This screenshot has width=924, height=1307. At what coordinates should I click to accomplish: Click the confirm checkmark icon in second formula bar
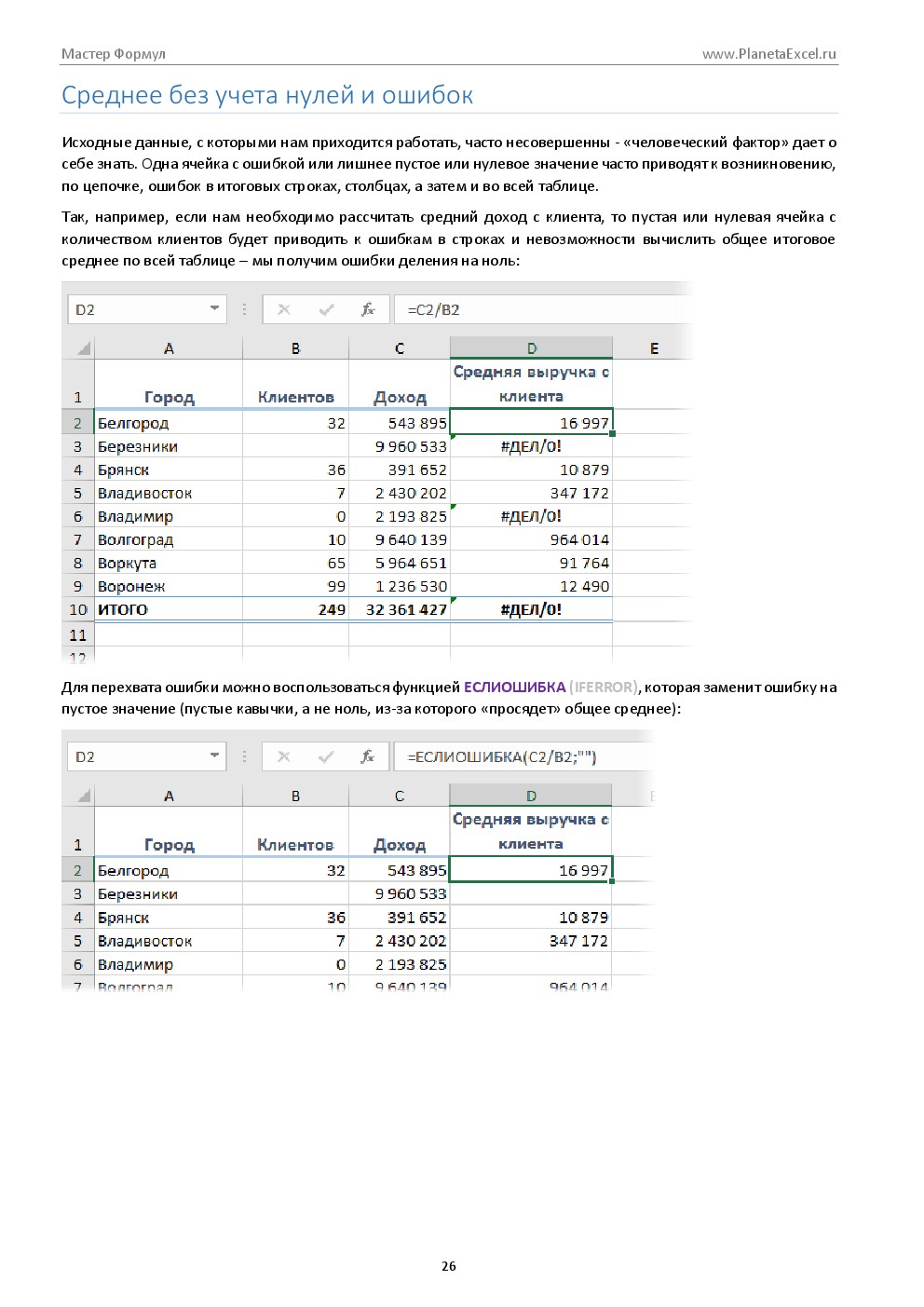coord(326,756)
